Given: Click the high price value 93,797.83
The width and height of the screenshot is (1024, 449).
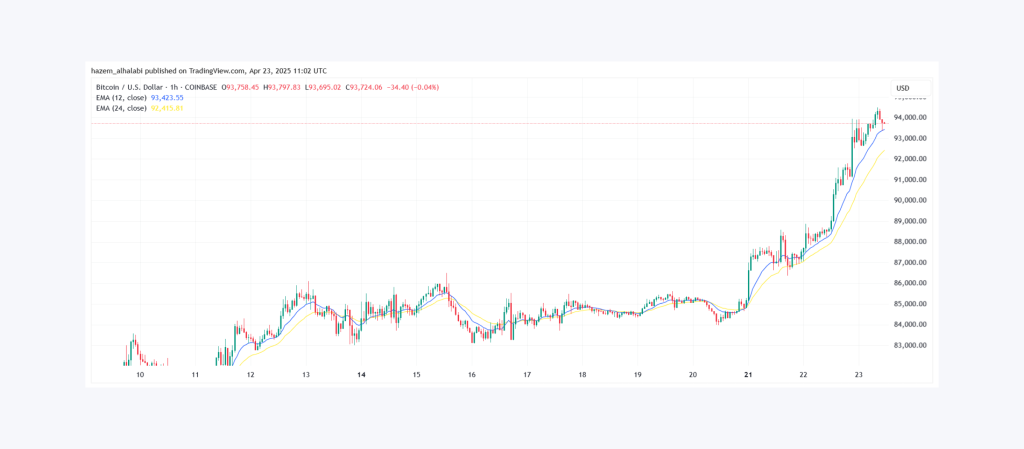Looking at the screenshot, I should point(284,87).
